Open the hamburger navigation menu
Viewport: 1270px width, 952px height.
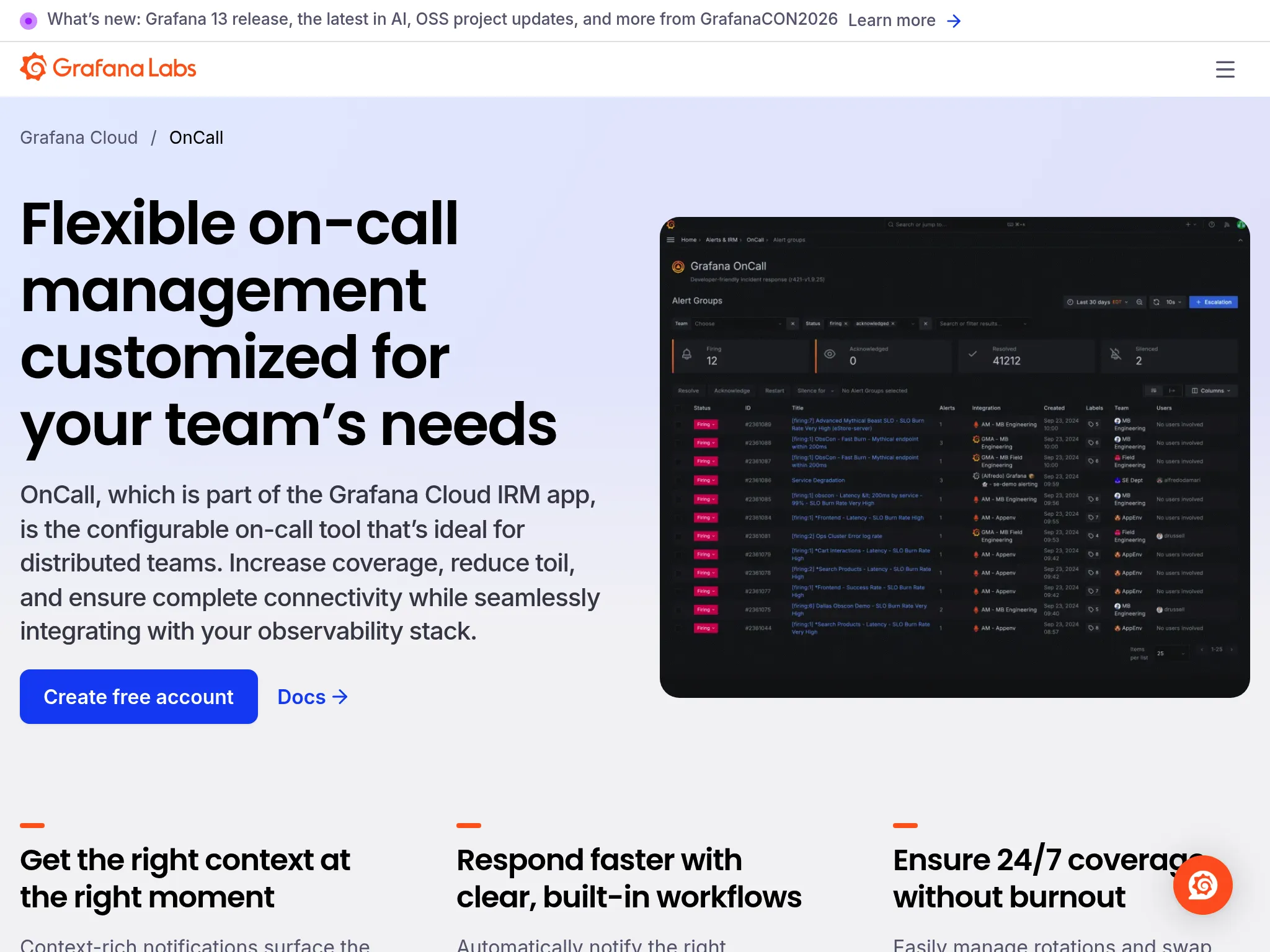tap(1225, 69)
